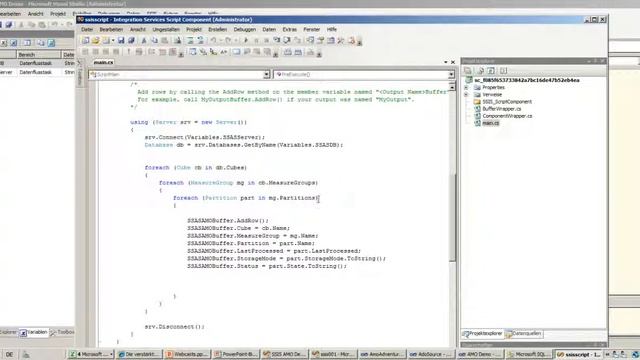Expand the Properties node in Projektexplorer

coord(466,87)
